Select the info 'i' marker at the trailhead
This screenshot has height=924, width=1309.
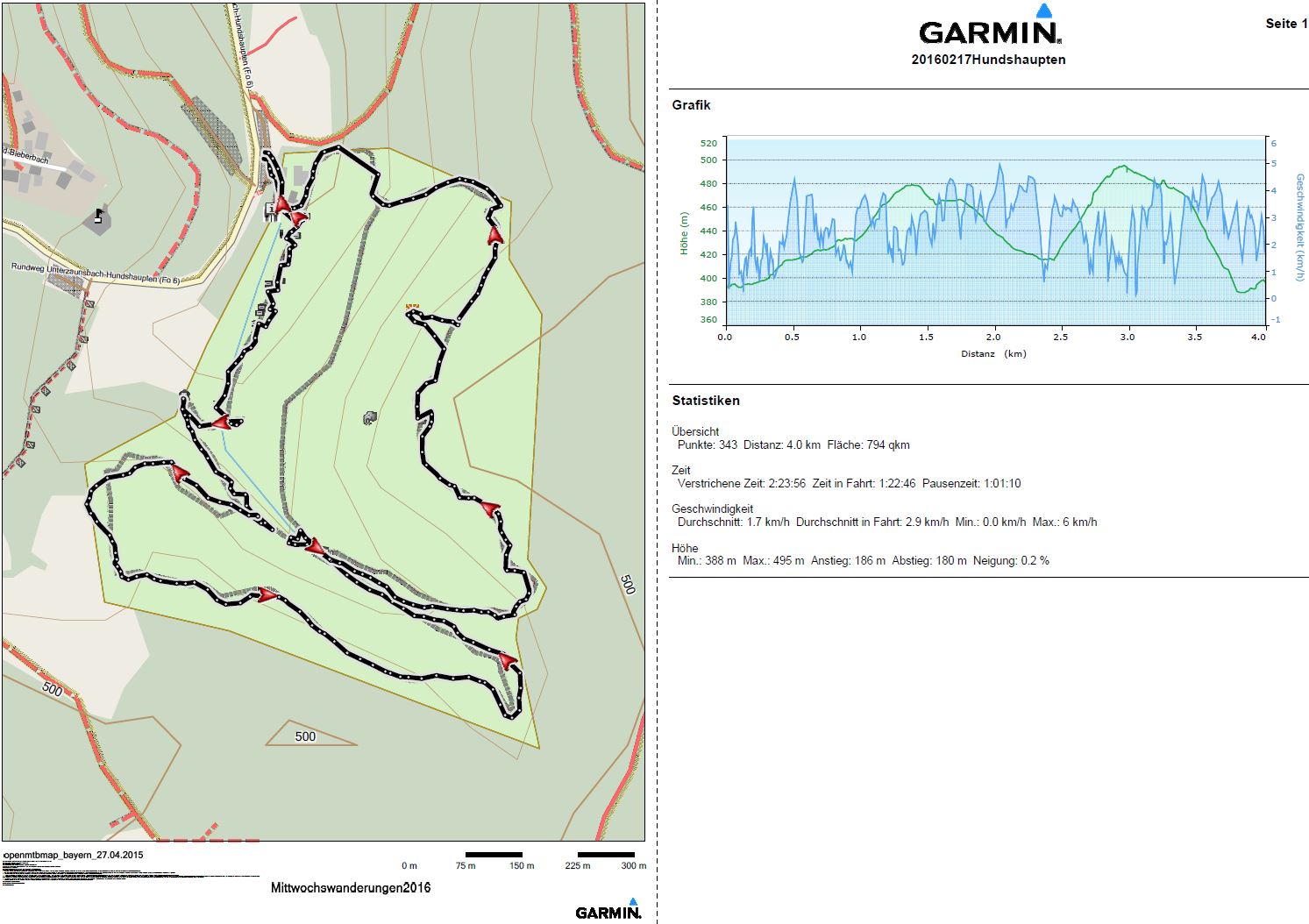[x=271, y=208]
